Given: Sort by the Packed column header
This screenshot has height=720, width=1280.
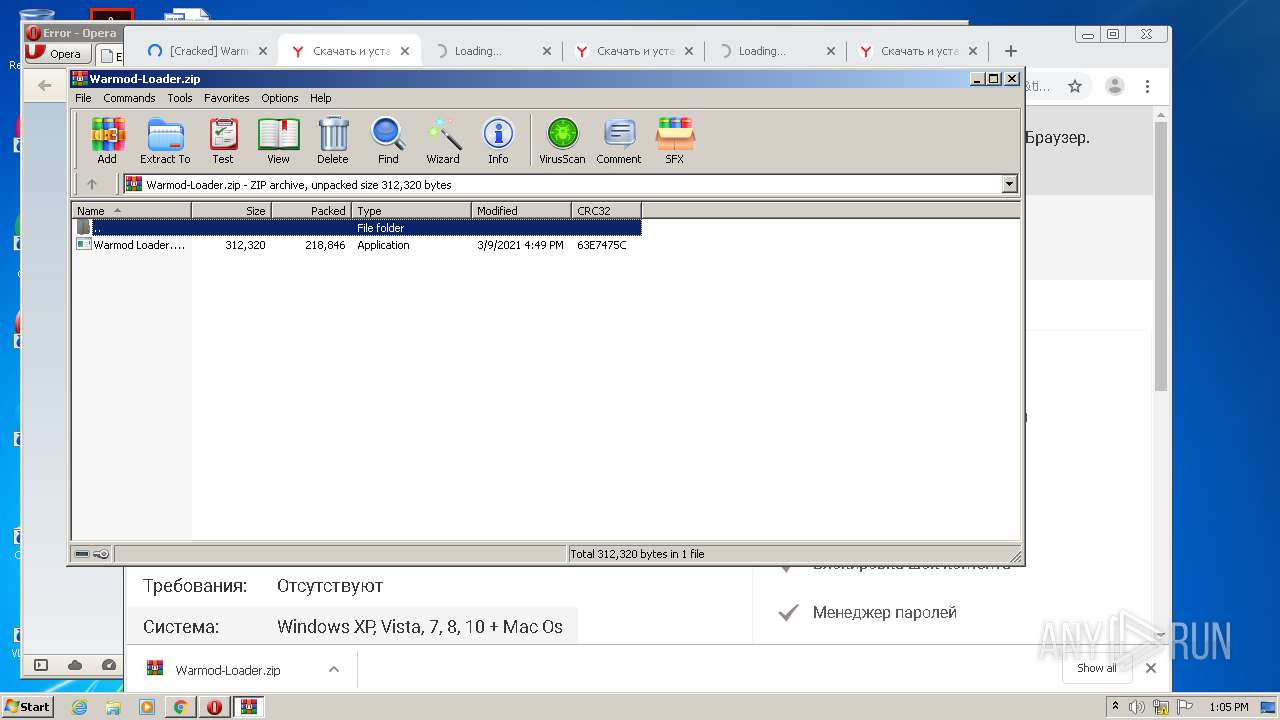Looking at the screenshot, I should tap(311, 210).
